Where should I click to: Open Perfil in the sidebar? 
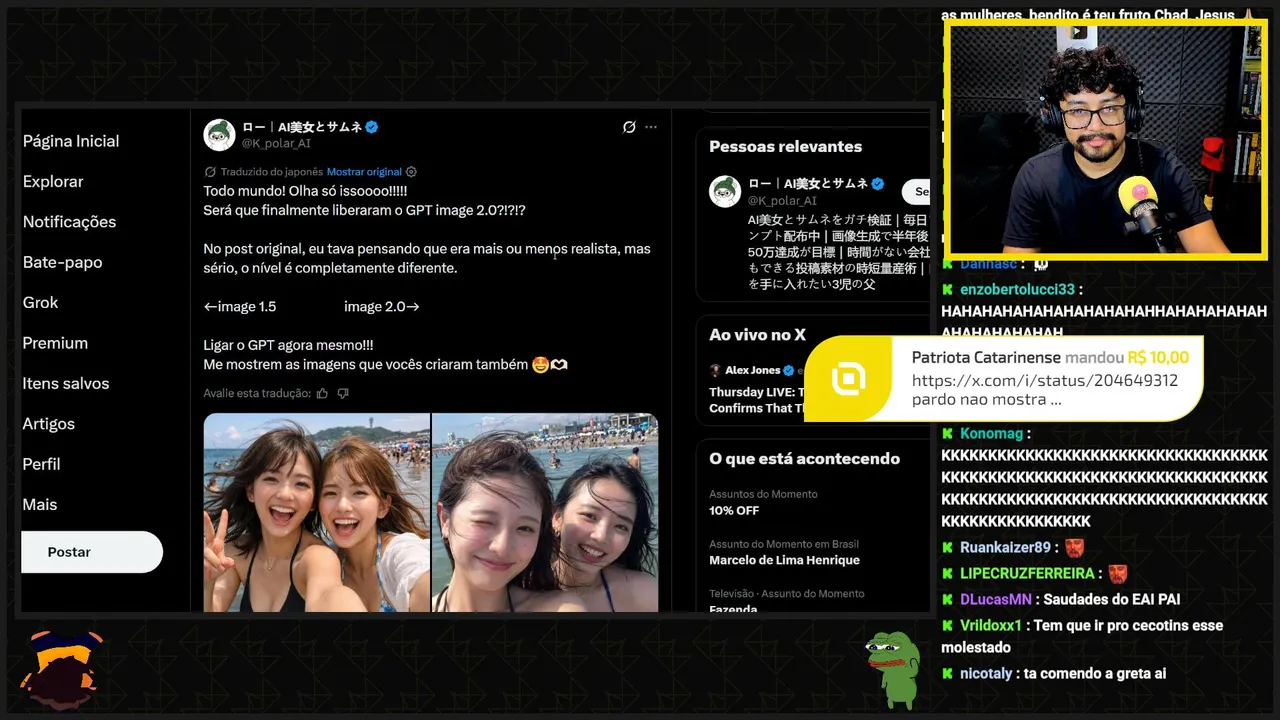42,464
